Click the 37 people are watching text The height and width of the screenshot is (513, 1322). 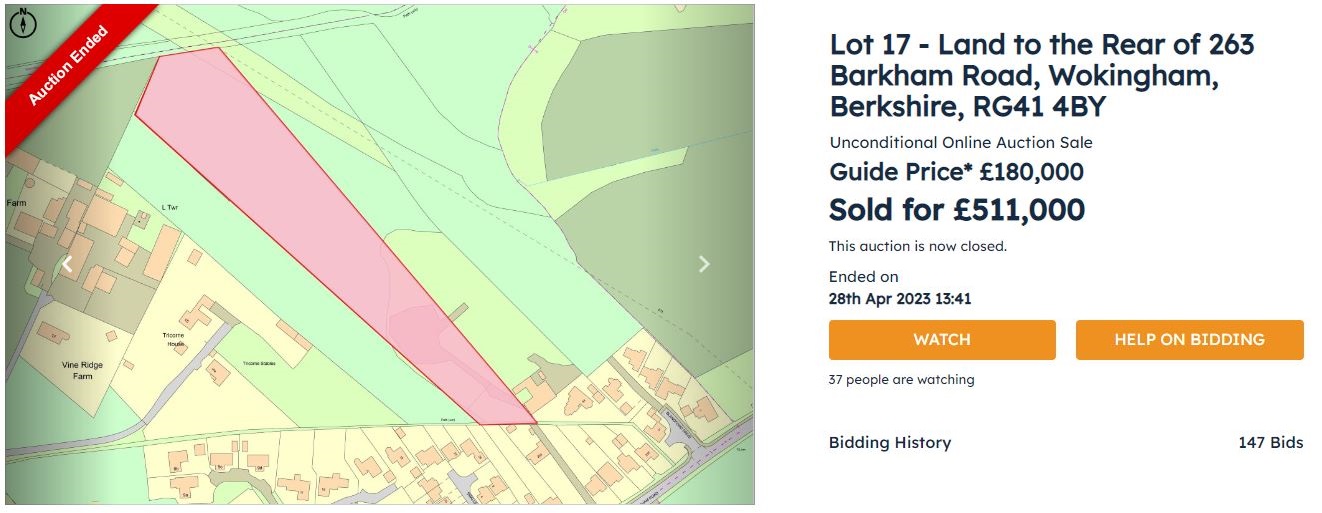pos(901,379)
